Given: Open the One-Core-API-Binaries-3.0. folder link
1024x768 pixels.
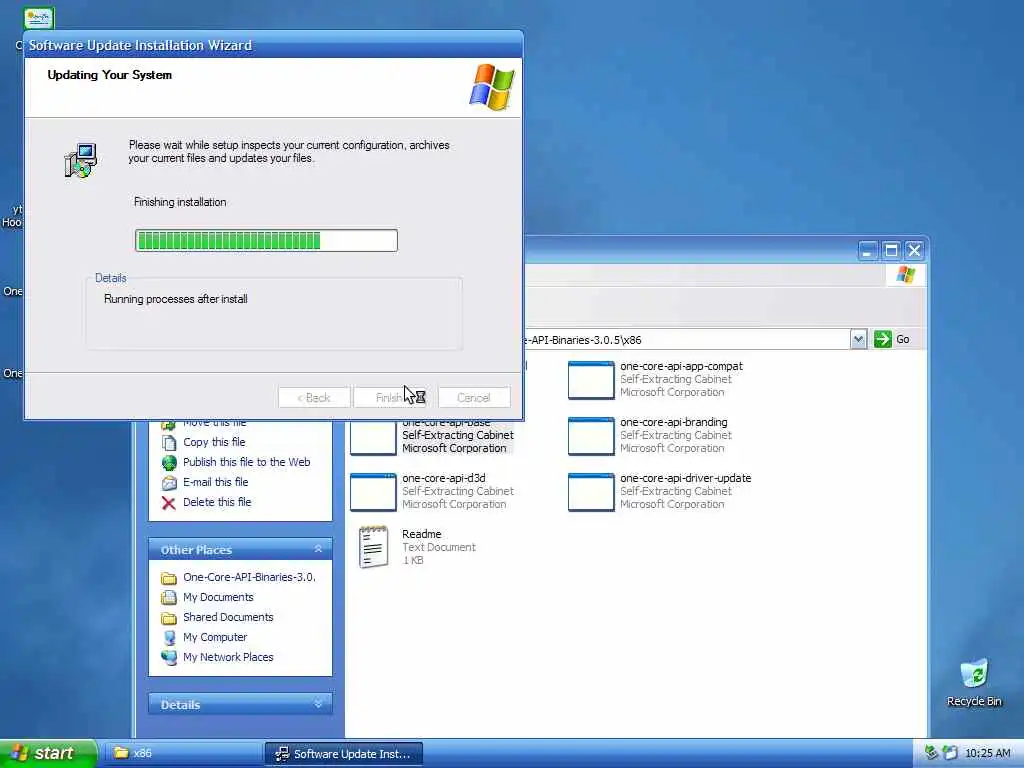Looking at the screenshot, I should click(x=249, y=577).
